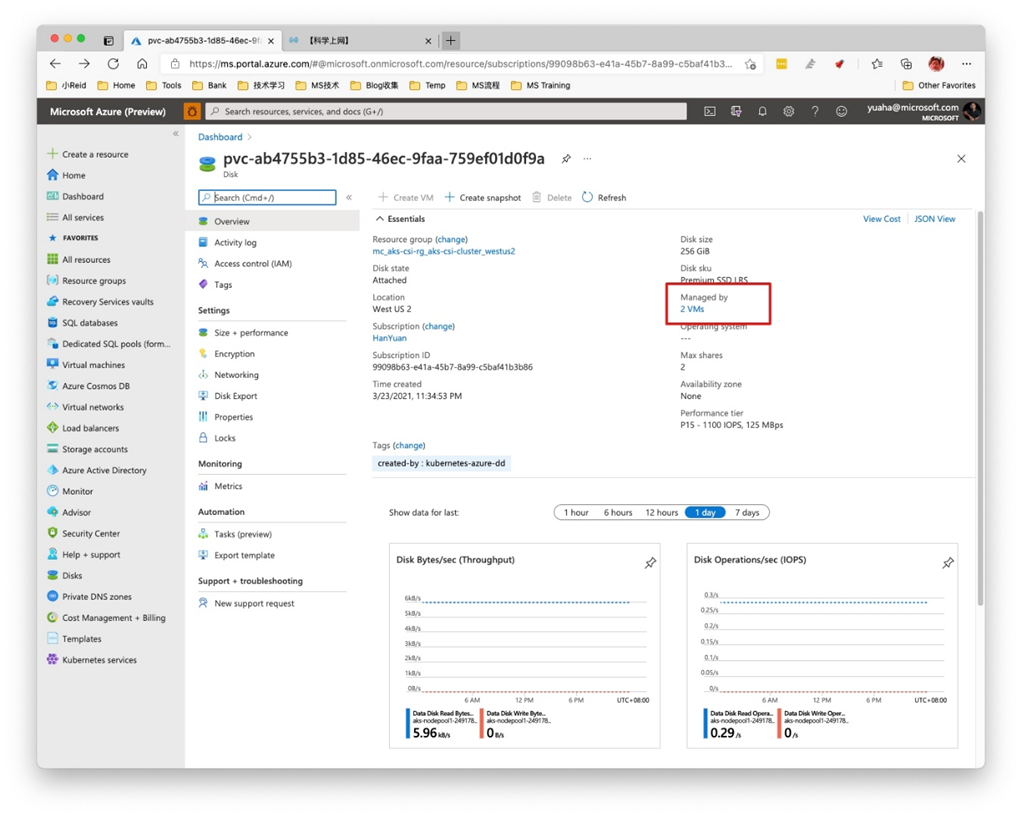
Task: Go to browser home icon
Action: click(x=142, y=64)
